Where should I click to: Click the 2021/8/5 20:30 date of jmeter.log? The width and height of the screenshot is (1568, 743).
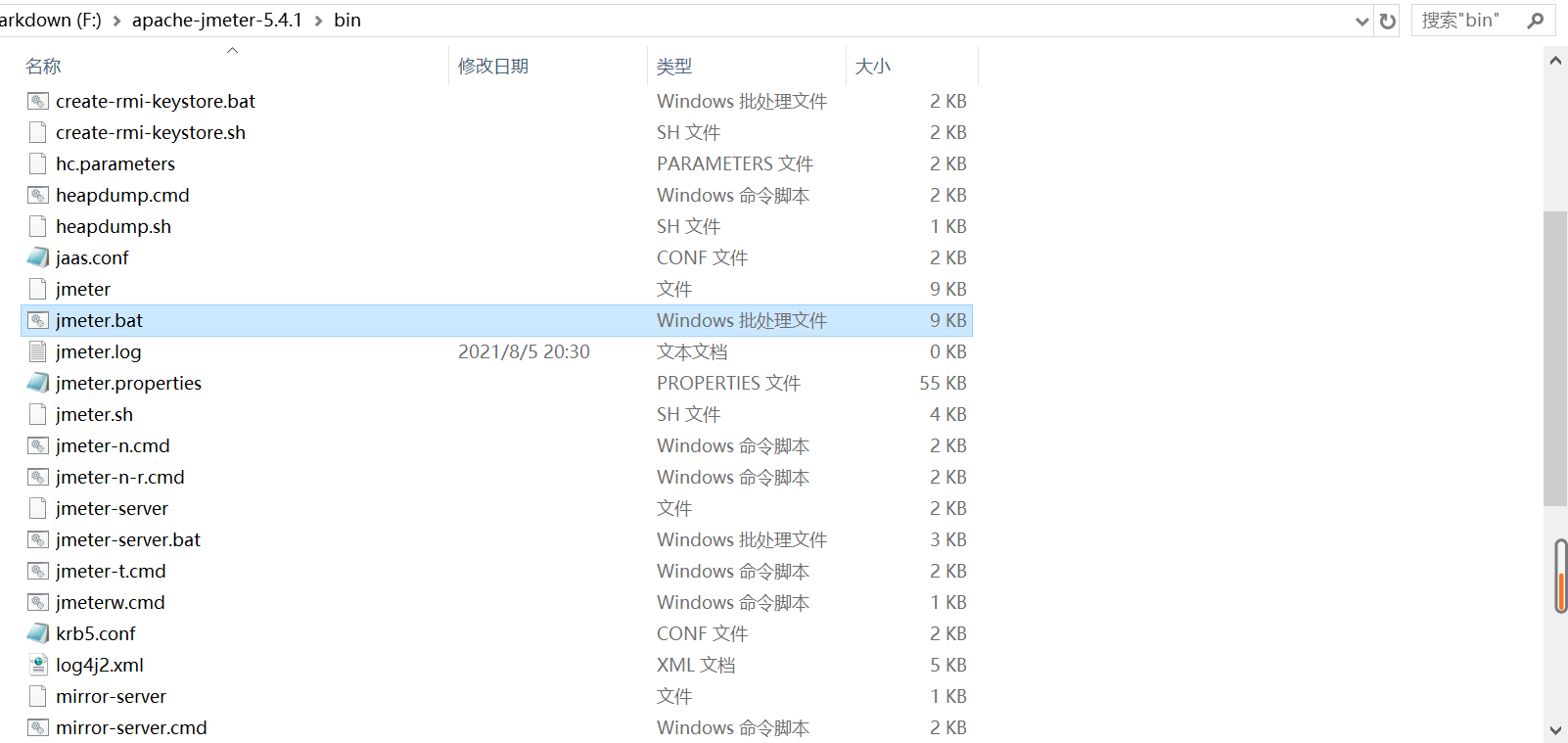[524, 351]
